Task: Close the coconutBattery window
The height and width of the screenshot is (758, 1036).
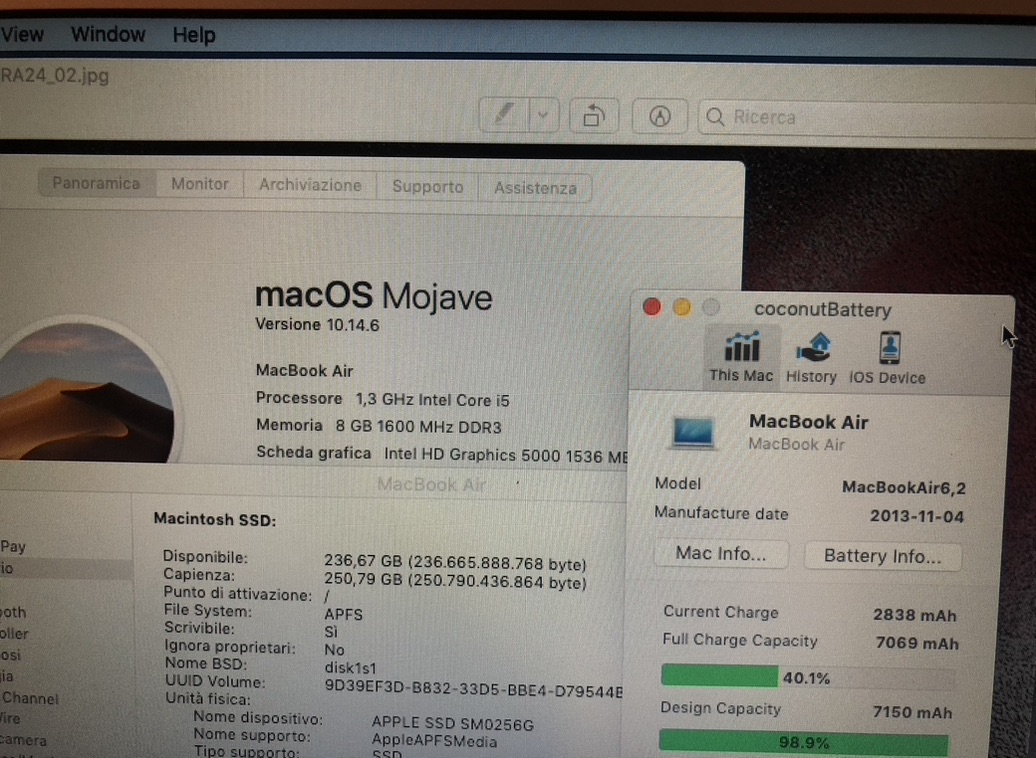Action: [651, 307]
